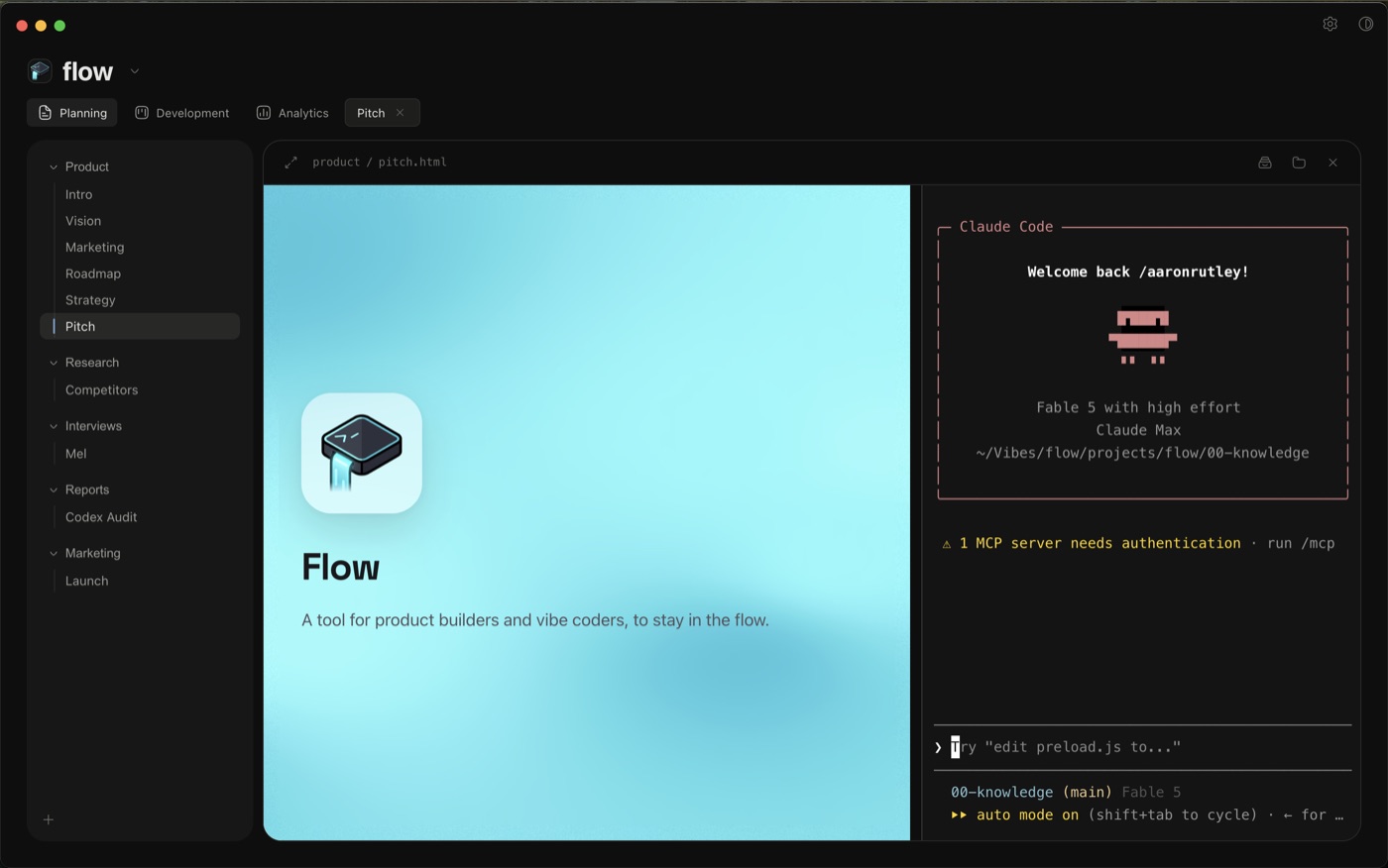Click the flow app logo icon beside the title
Viewport: 1388px width, 868px height.
click(40, 70)
